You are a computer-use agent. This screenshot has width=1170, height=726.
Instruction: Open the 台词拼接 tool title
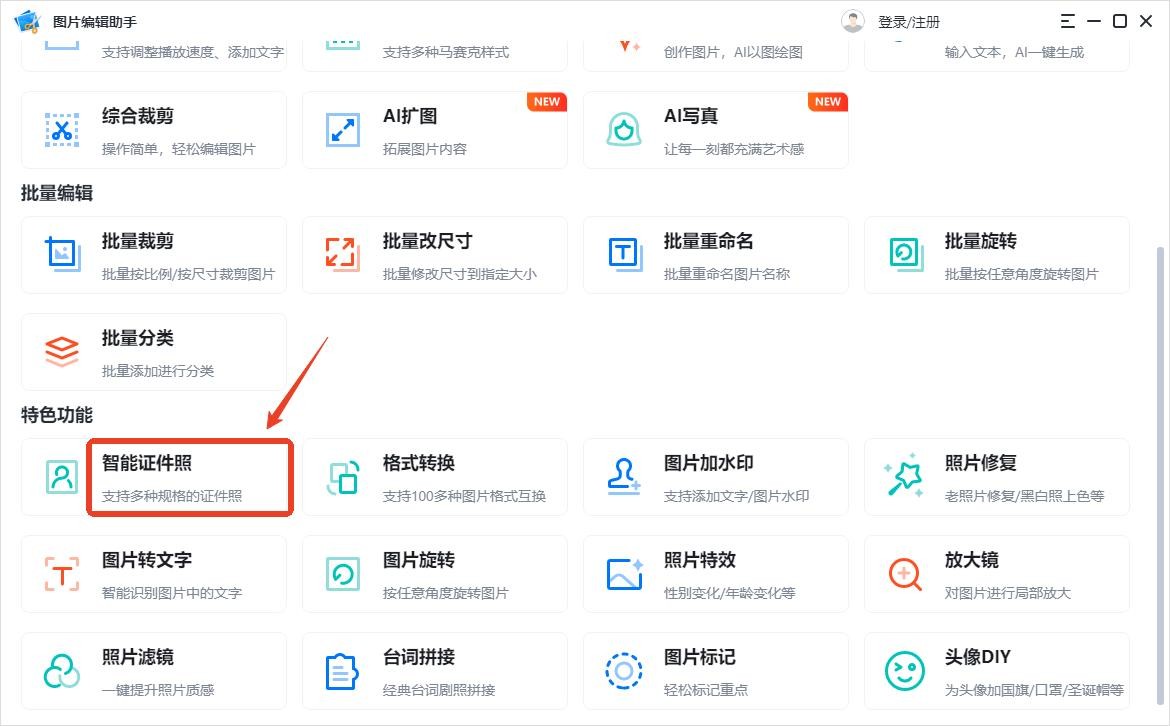[419, 657]
